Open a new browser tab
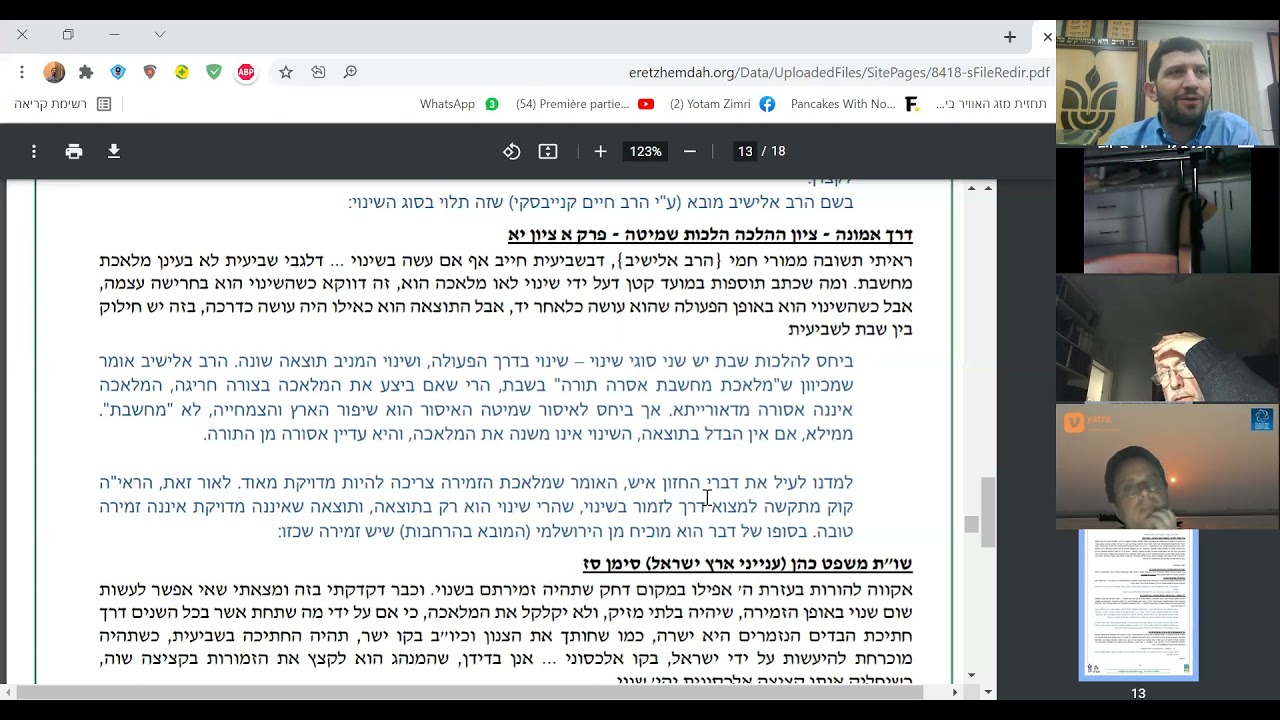The image size is (1280, 720). point(1010,37)
